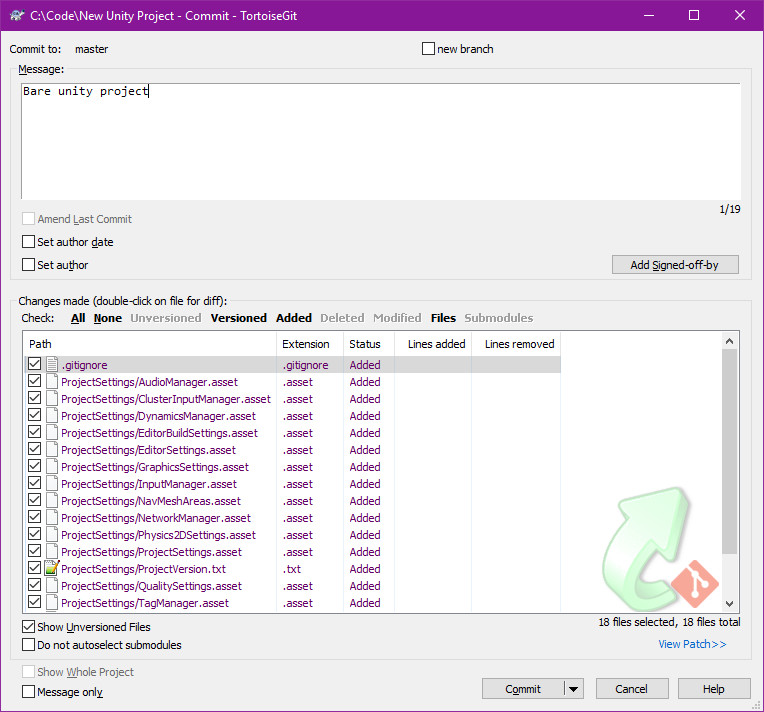Viewport: 764px width, 712px height.
Task: Click the ClusterInputManager.asset file icon
Action: pyautogui.click(x=52, y=399)
